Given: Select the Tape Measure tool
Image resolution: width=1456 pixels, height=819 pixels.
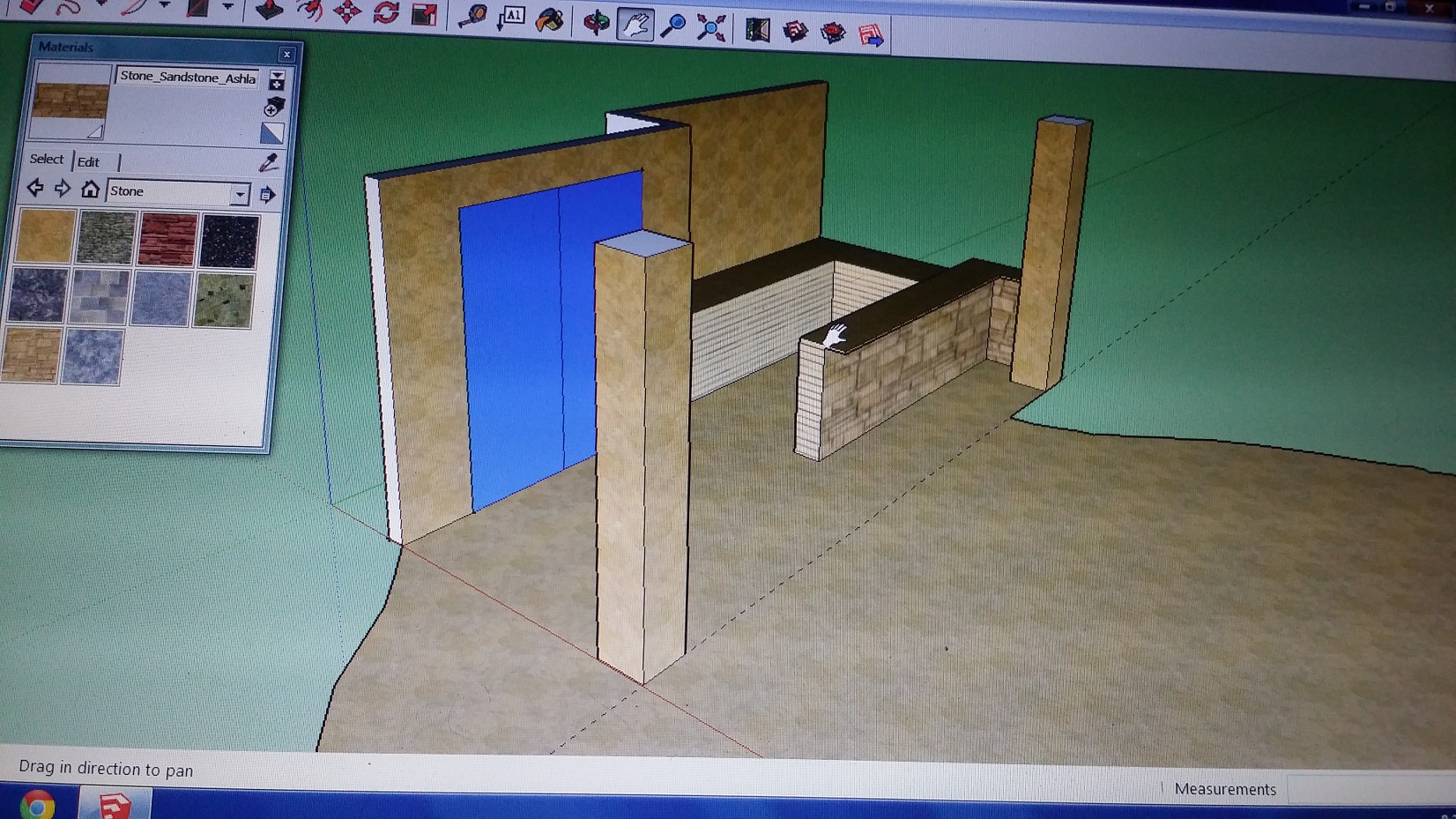Looking at the screenshot, I should (472, 17).
